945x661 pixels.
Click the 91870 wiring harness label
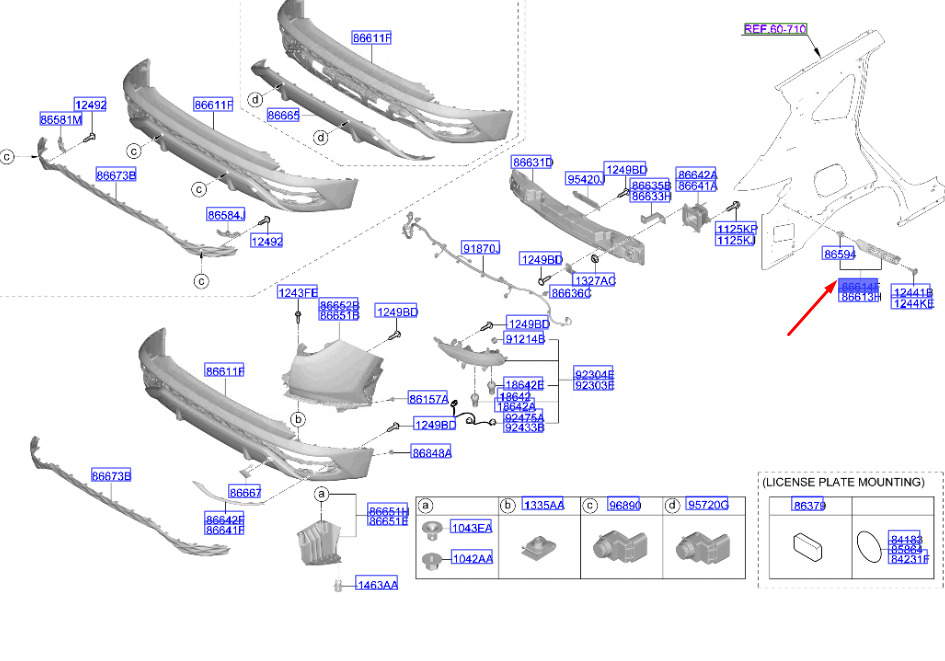479,247
